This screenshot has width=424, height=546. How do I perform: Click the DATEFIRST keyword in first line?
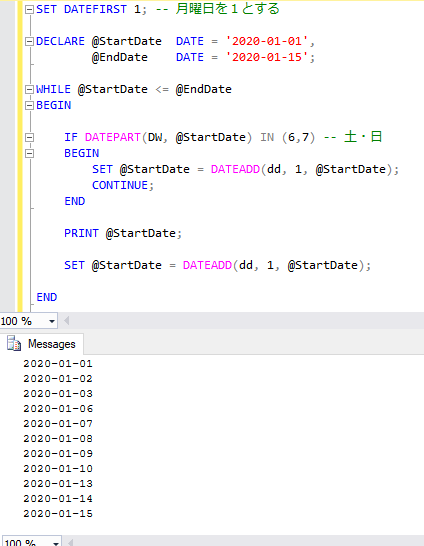tap(95, 9)
